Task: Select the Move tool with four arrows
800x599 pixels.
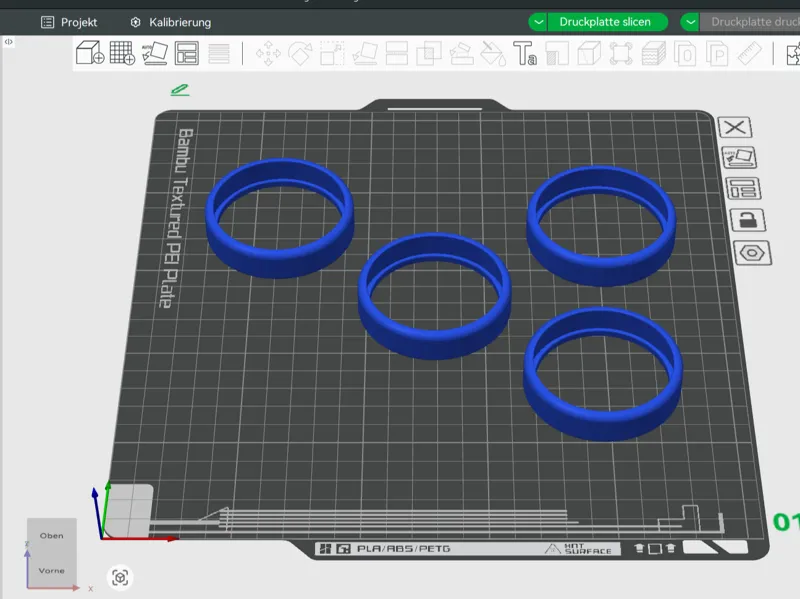Action: 268,54
